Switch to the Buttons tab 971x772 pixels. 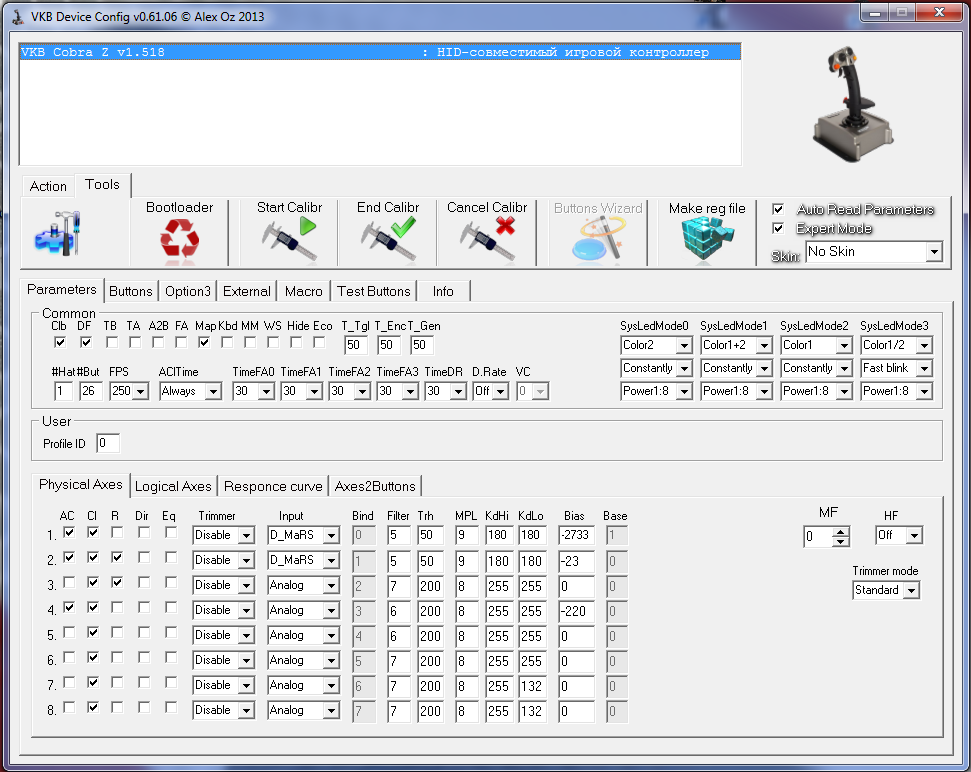(131, 291)
